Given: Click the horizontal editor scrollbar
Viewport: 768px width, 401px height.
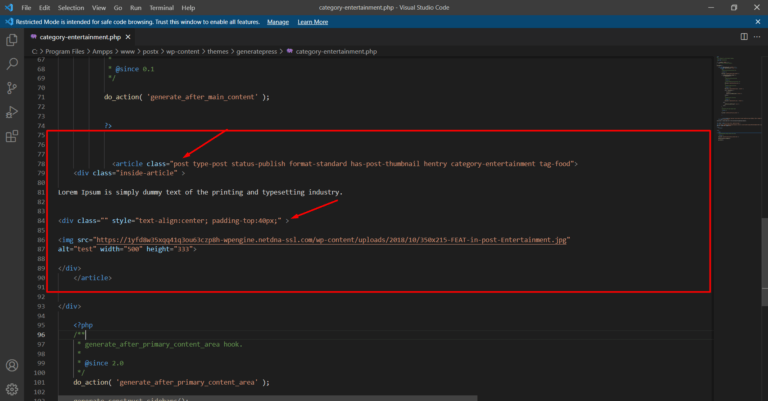Looking at the screenshot, I should click(267, 398).
